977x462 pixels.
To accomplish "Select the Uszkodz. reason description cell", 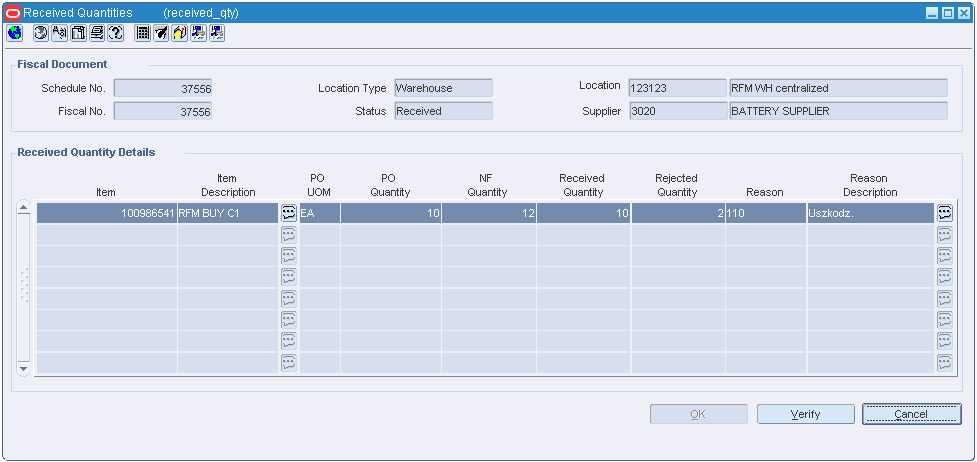I will [x=870, y=213].
